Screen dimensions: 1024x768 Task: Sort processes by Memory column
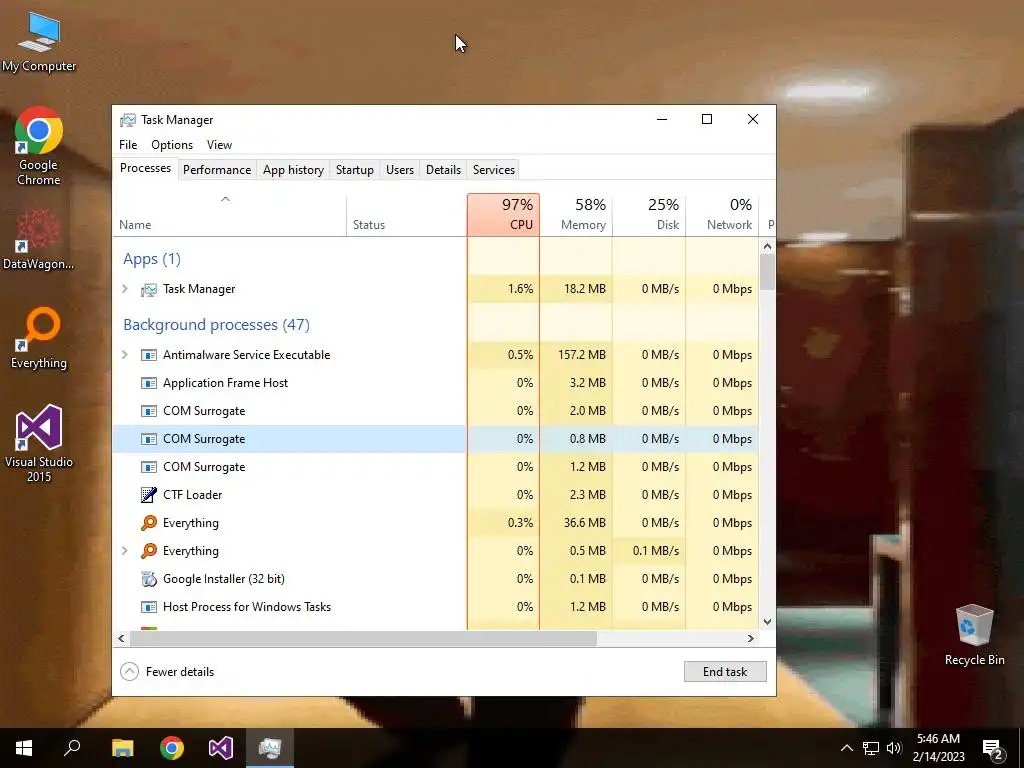pos(576,216)
